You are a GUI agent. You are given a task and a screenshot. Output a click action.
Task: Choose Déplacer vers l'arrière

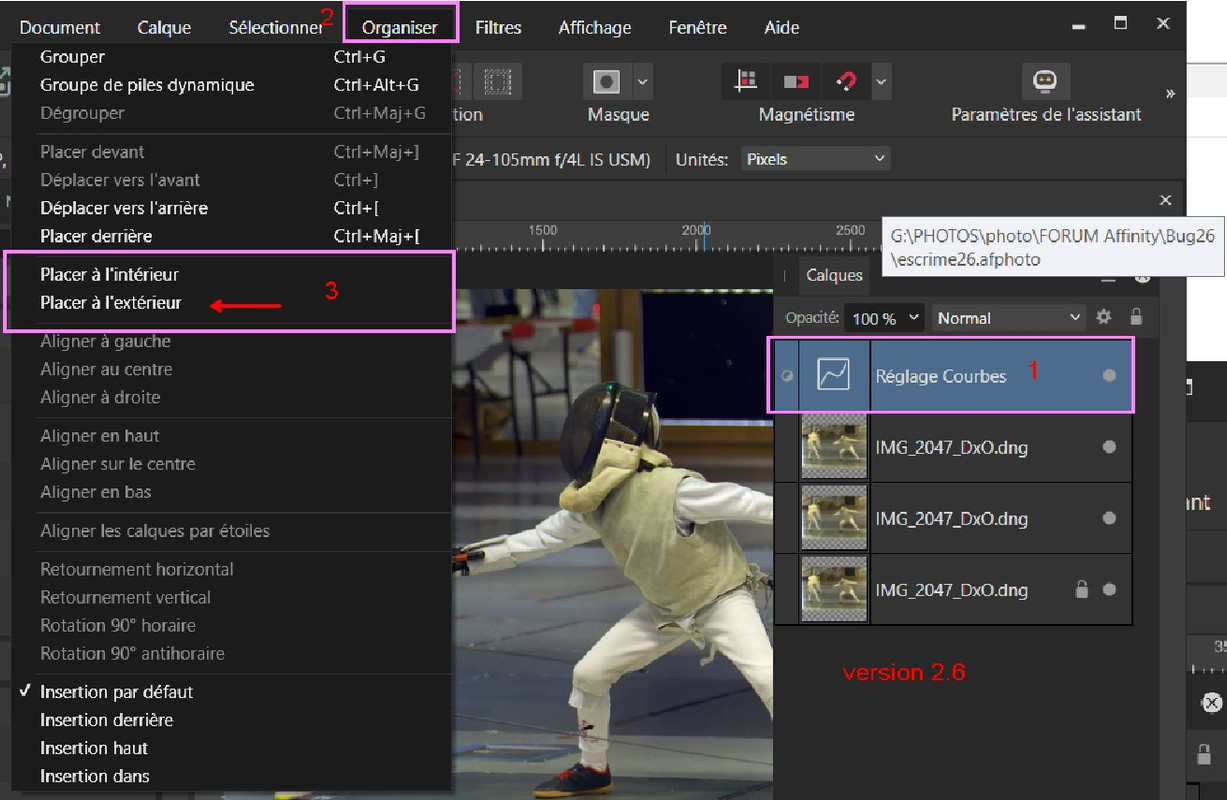(230, 208)
